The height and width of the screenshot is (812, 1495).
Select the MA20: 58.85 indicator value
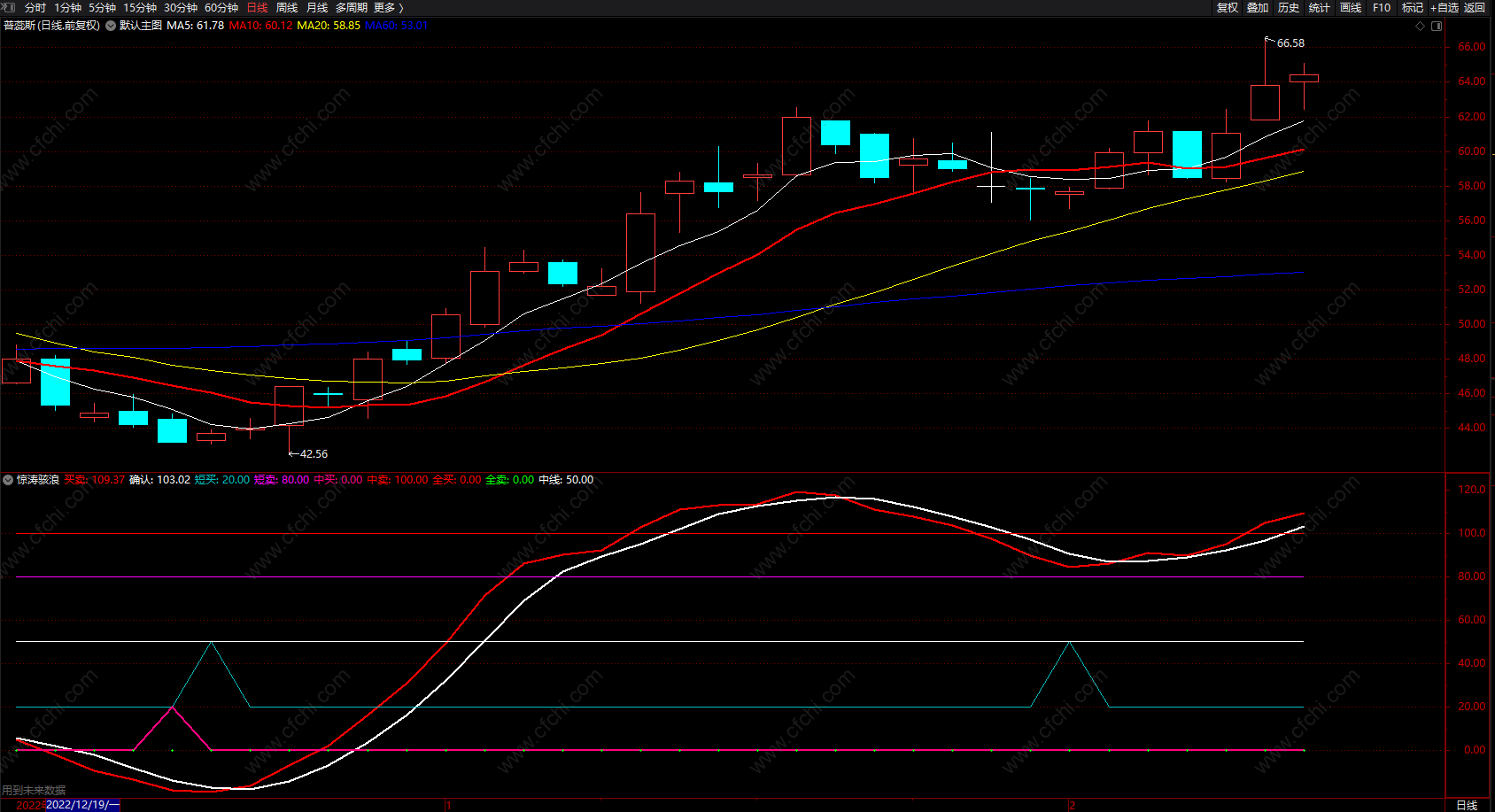coord(329,26)
